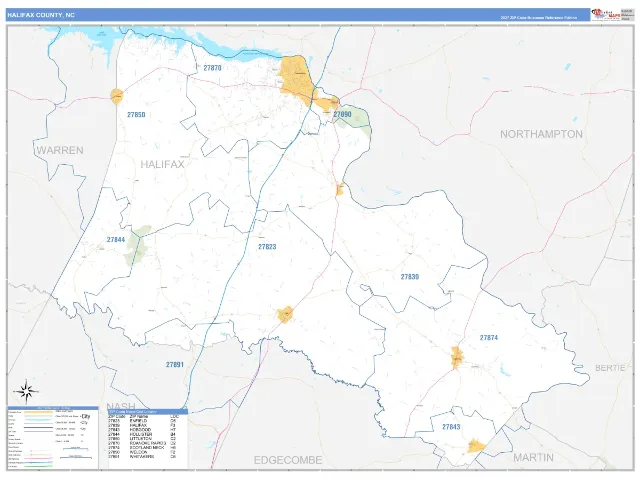
Task: Click the ZIP code label 27890
Action: (342, 114)
